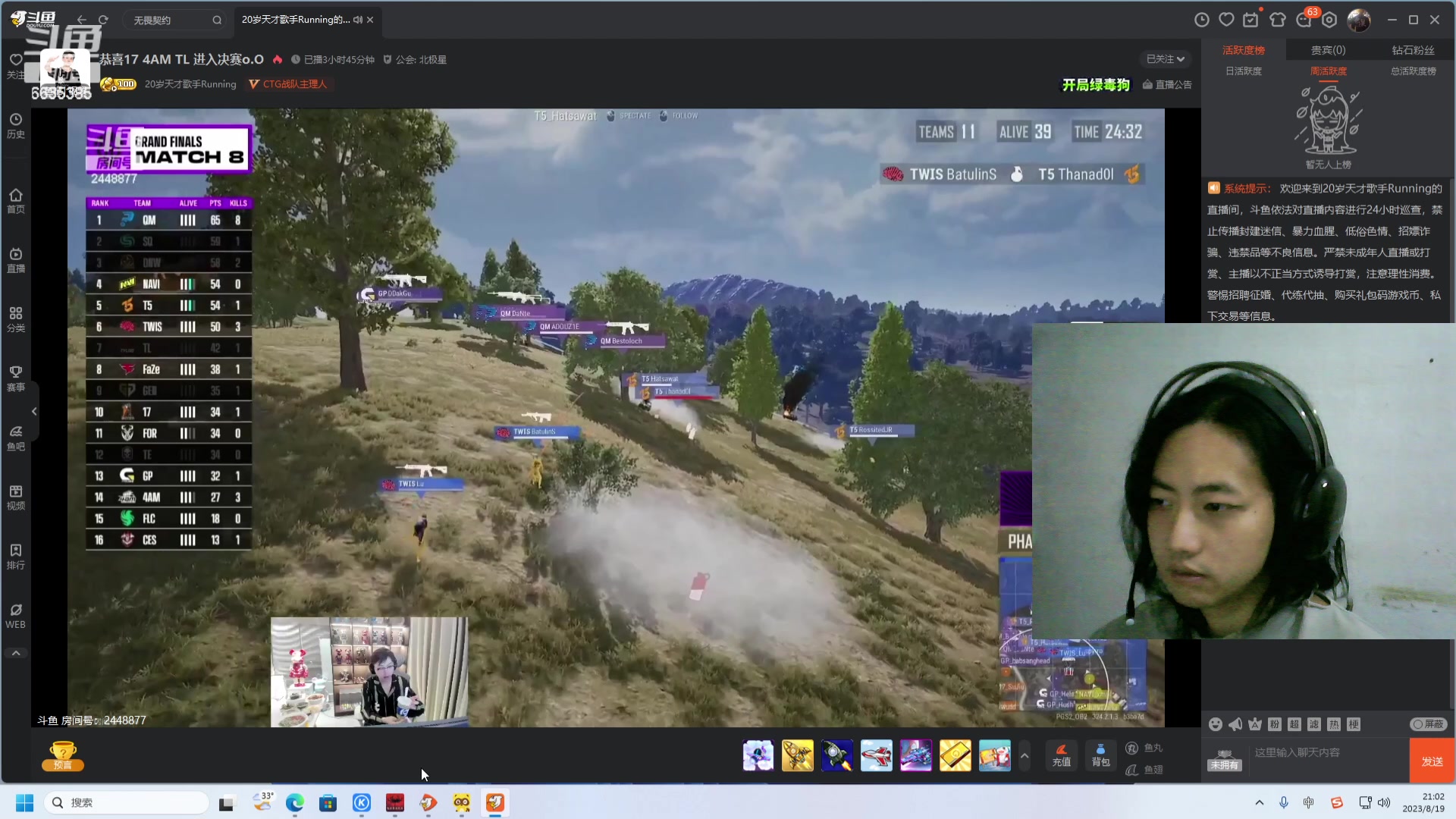The height and width of the screenshot is (819, 1456).
Task: Open the 背包 backpack button
Action: 1100,755
